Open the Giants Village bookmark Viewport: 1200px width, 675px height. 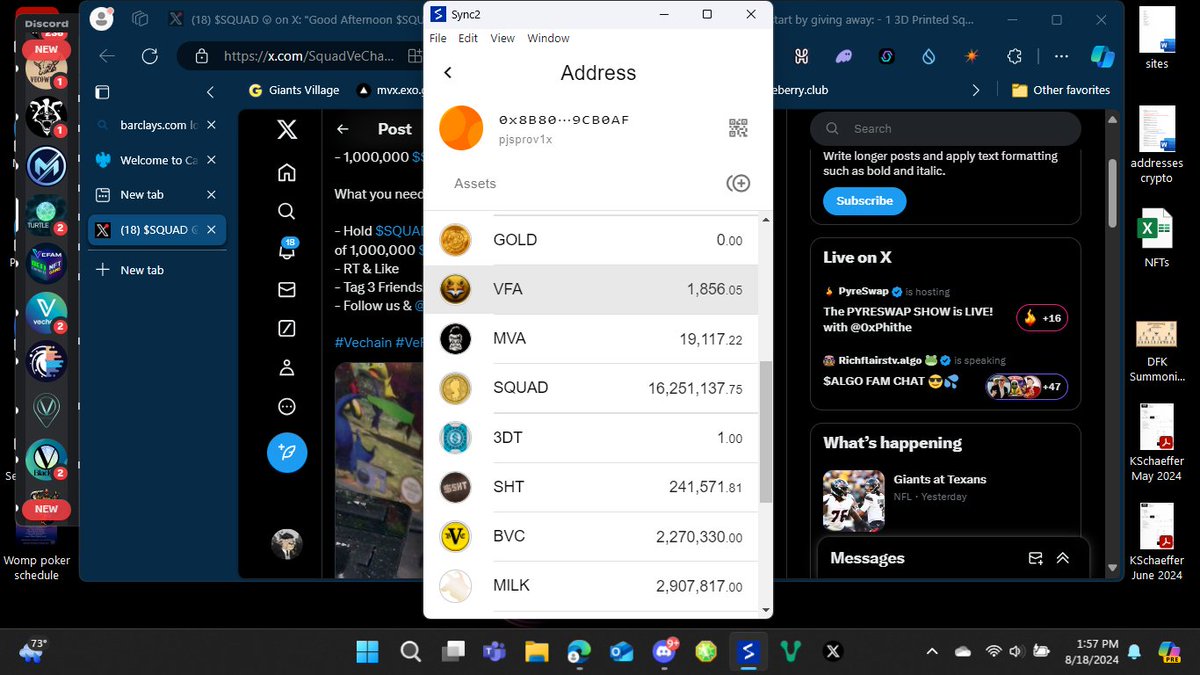(x=294, y=90)
